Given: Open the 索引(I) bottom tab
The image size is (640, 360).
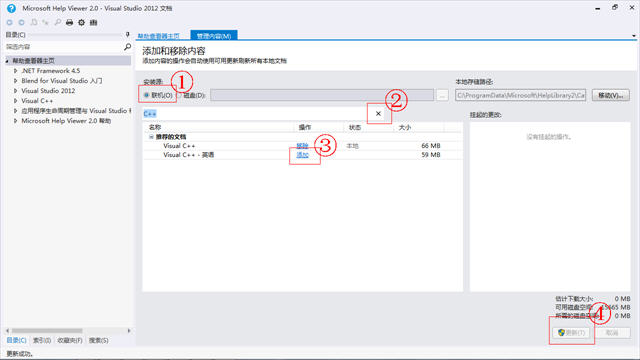Looking at the screenshot, I should (42, 340).
